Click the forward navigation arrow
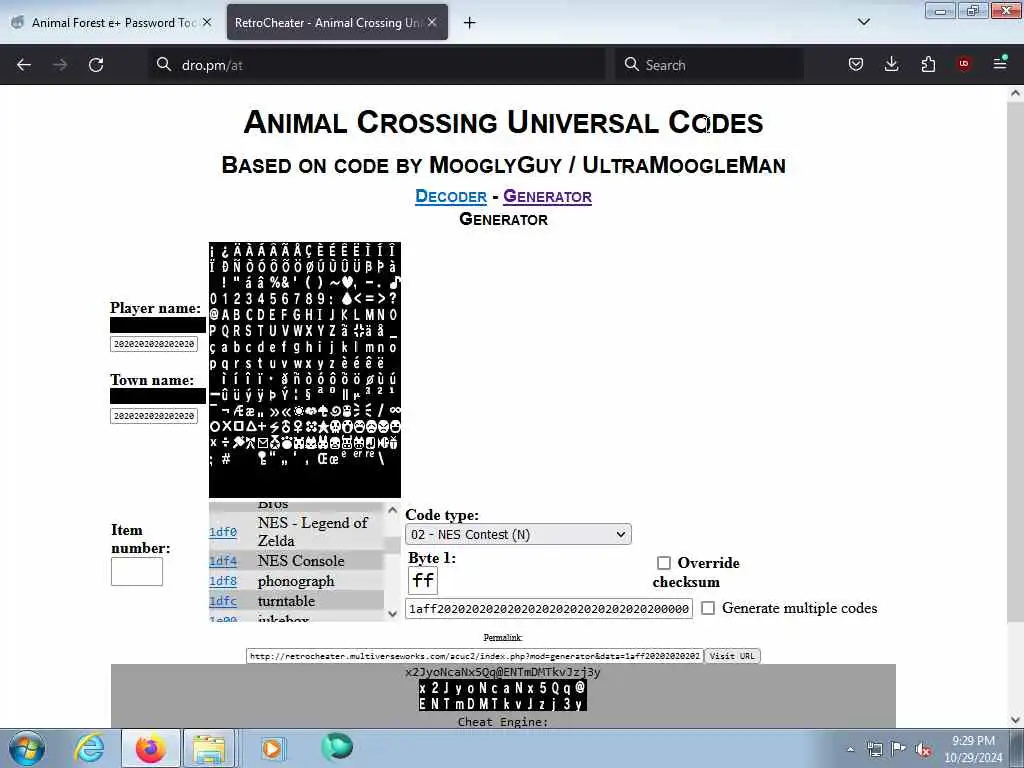This screenshot has width=1024, height=768. (60, 65)
